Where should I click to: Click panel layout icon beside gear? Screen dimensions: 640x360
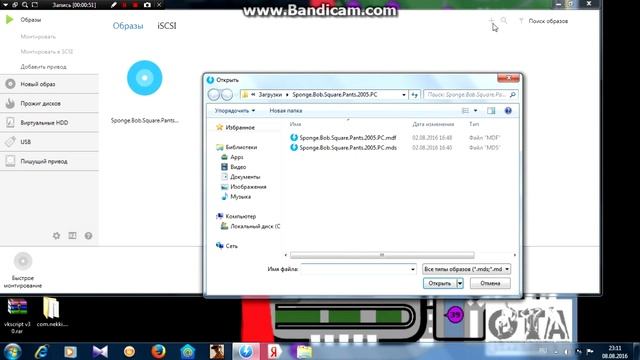[72, 236]
